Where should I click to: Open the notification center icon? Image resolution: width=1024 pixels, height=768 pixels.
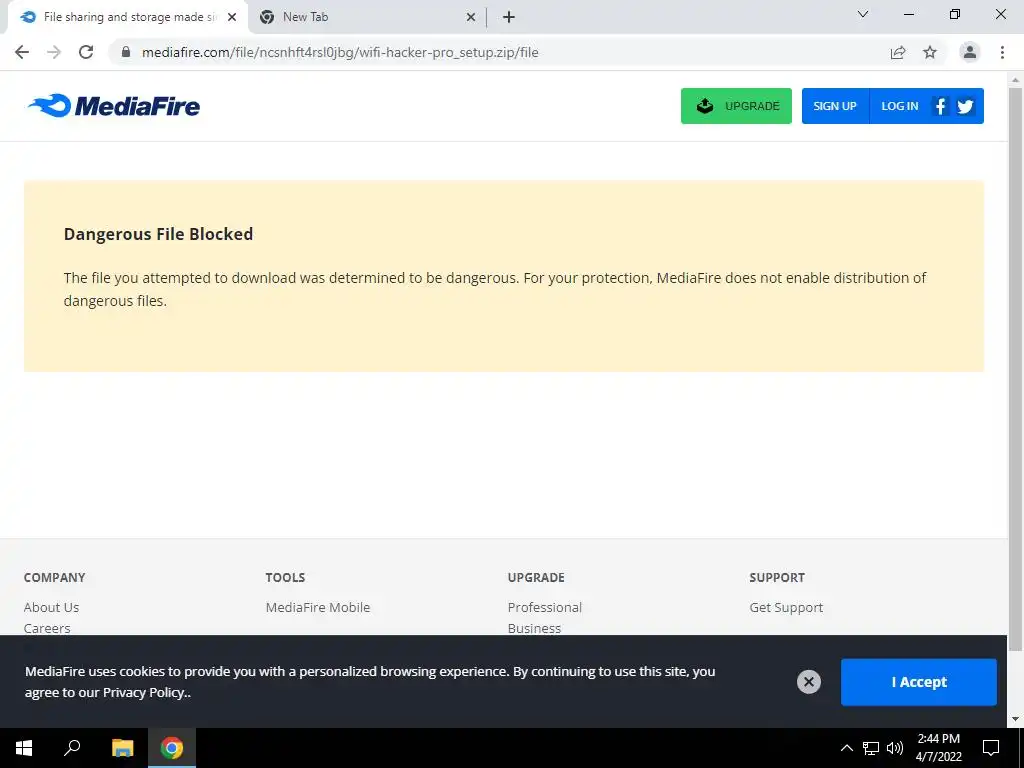[991, 748]
